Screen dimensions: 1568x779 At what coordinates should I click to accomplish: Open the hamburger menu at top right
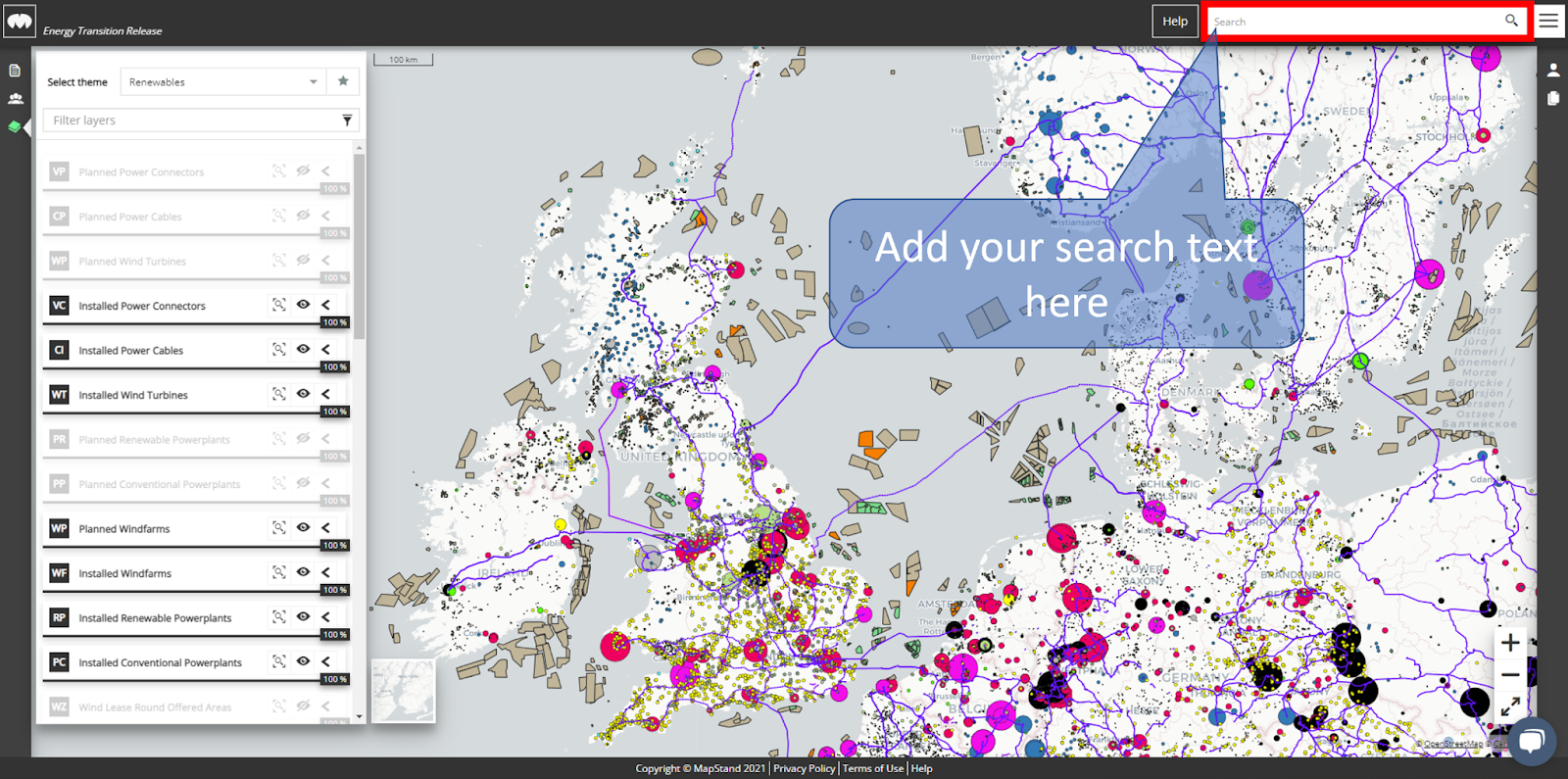(1548, 21)
